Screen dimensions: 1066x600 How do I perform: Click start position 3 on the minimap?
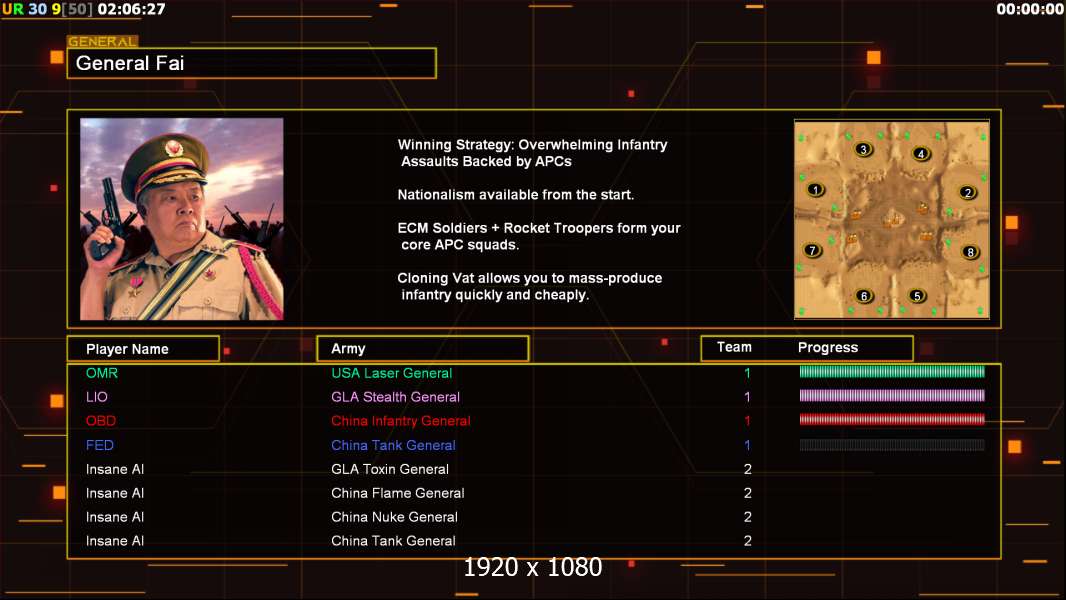pos(863,149)
